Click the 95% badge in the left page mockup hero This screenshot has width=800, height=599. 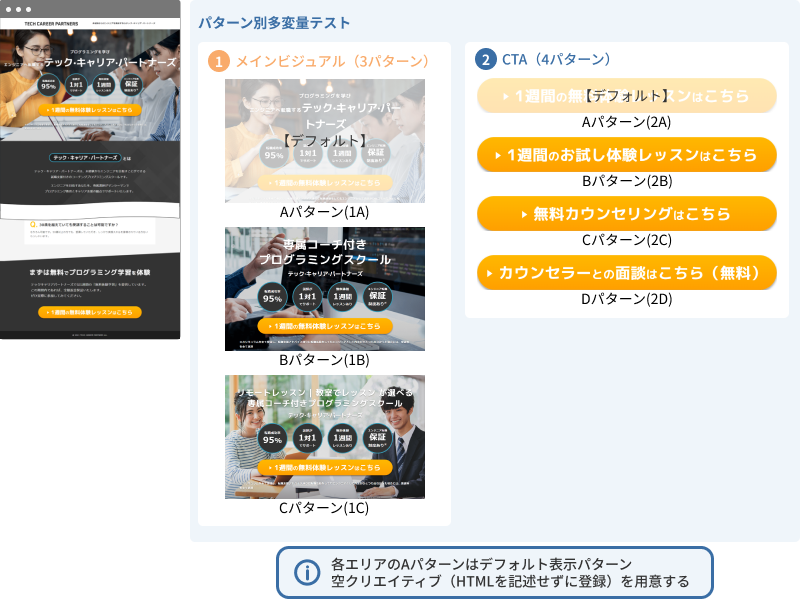pyautogui.click(x=48, y=85)
